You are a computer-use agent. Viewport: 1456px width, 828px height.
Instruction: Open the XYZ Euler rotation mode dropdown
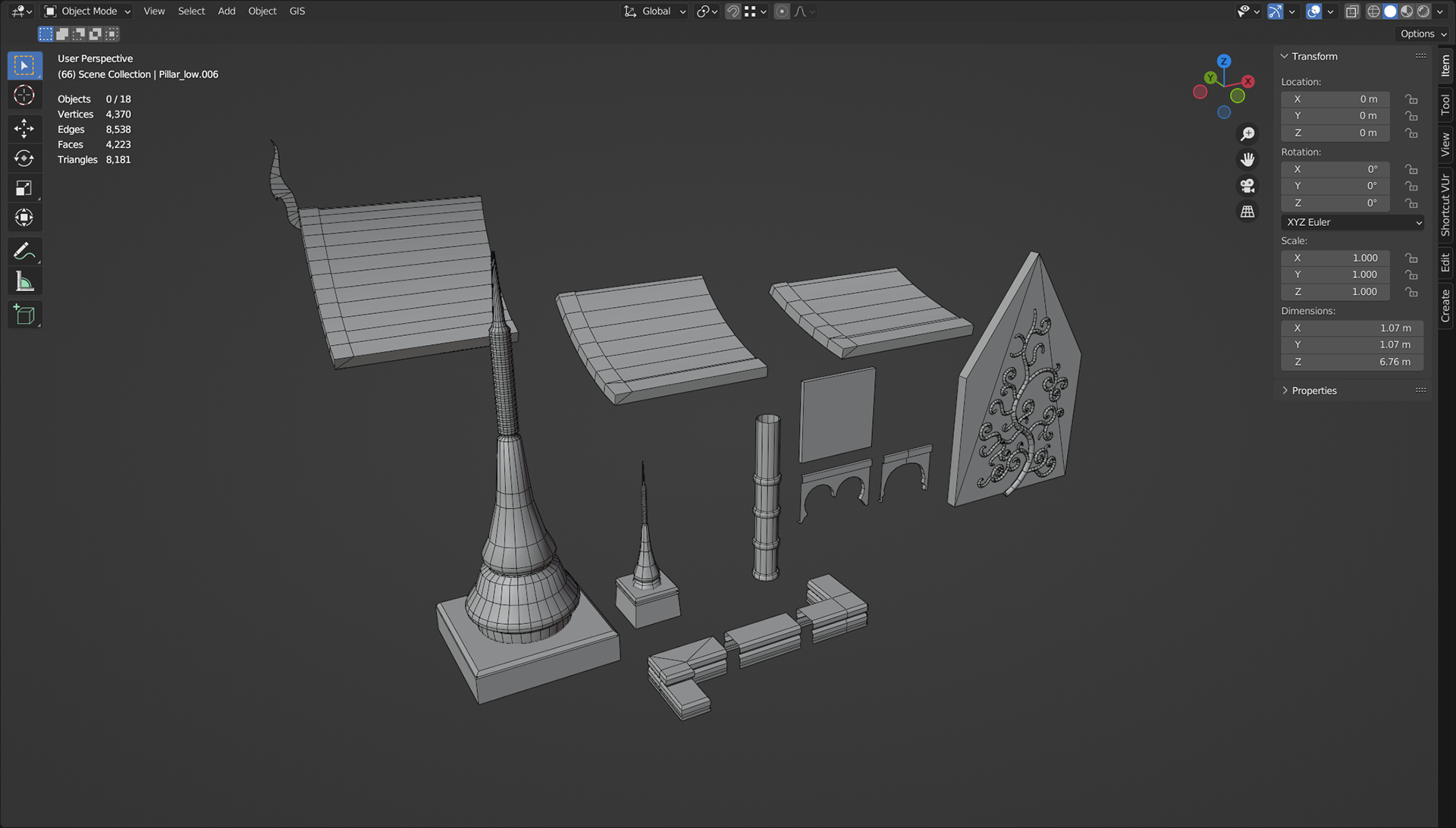click(x=1353, y=222)
